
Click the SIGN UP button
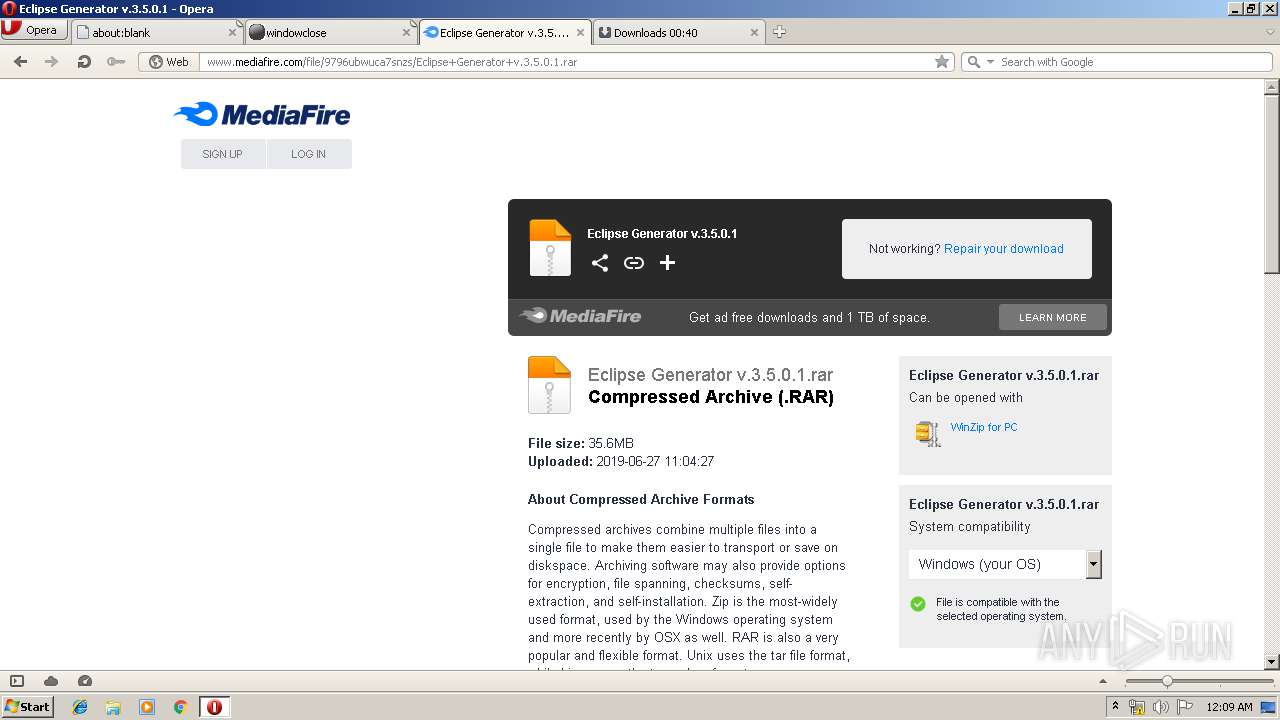tap(223, 154)
